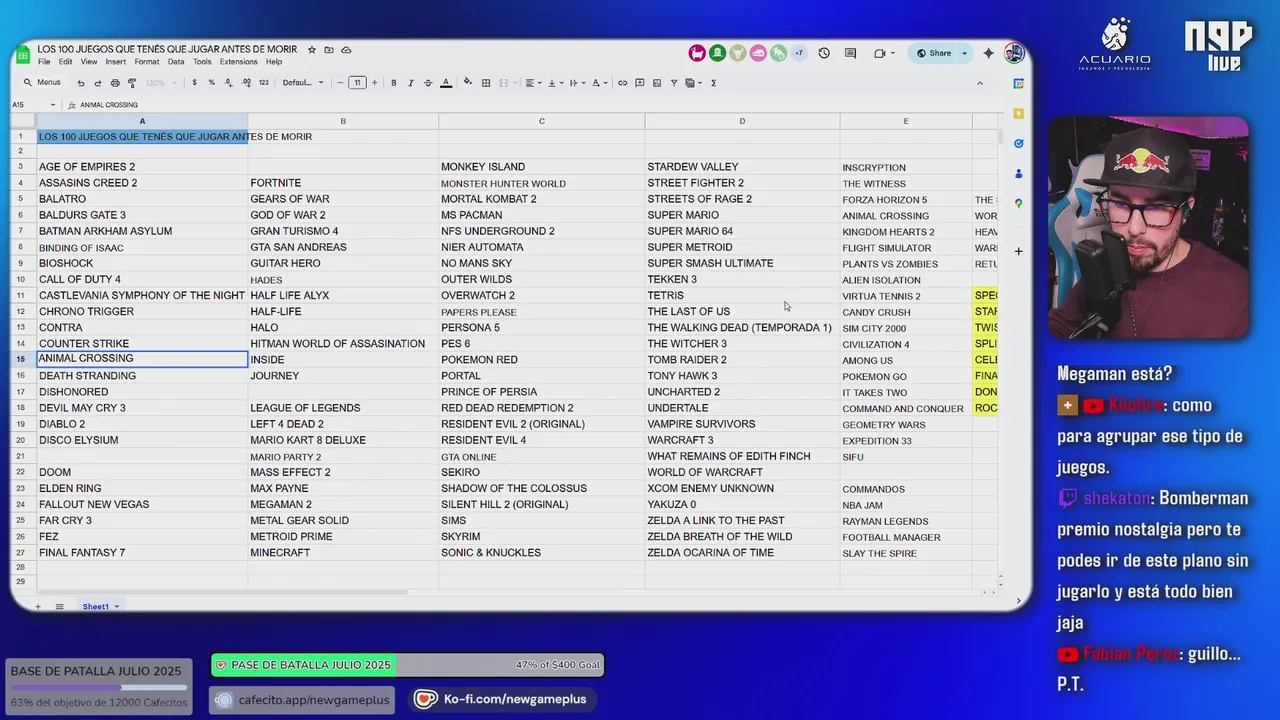Click the increase decimal places icon
The image size is (1280, 720).
click(x=245, y=83)
